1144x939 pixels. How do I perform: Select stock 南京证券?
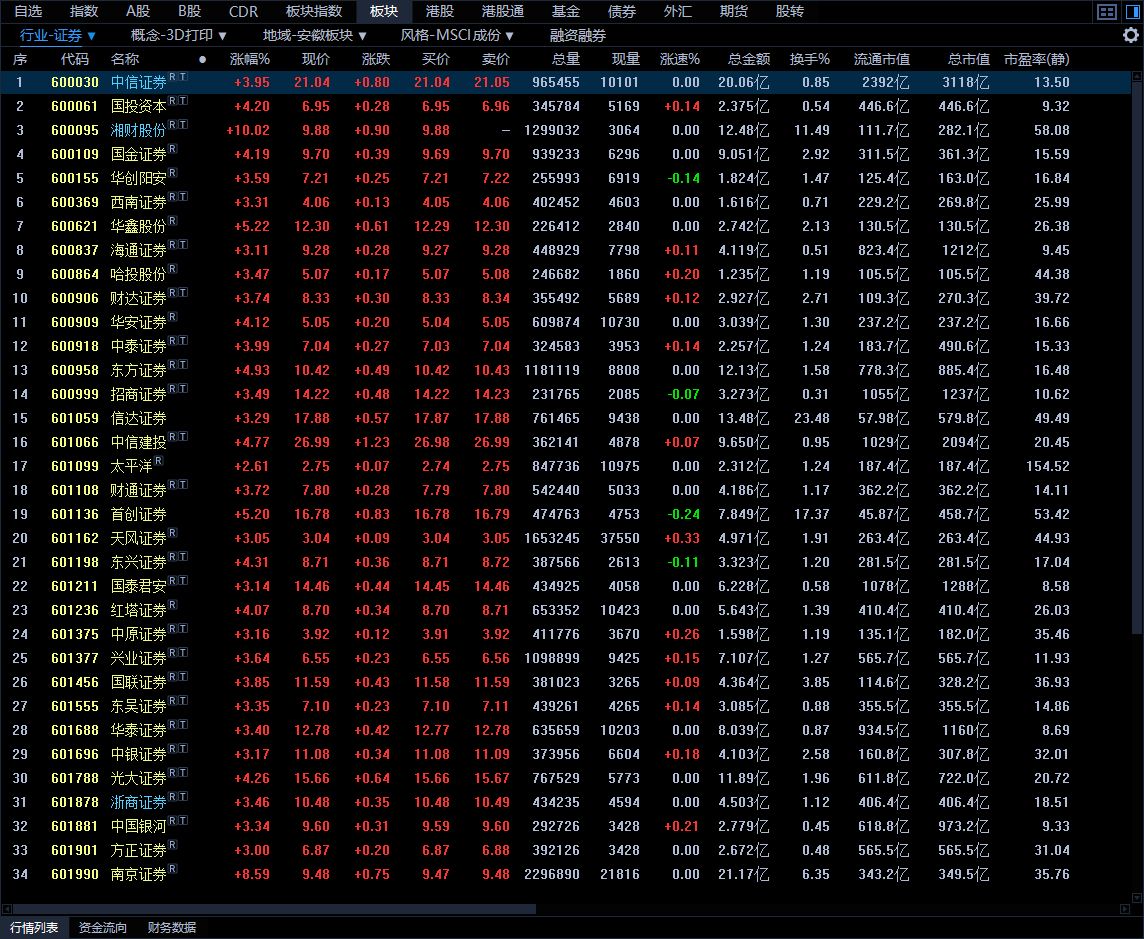point(139,875)
